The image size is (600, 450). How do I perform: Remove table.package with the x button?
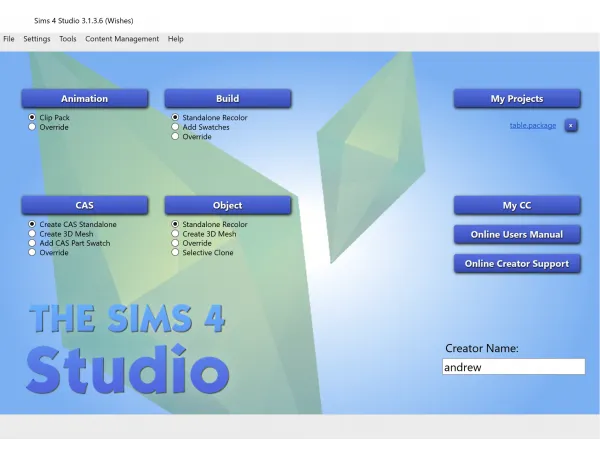click(x=571, y=126)
